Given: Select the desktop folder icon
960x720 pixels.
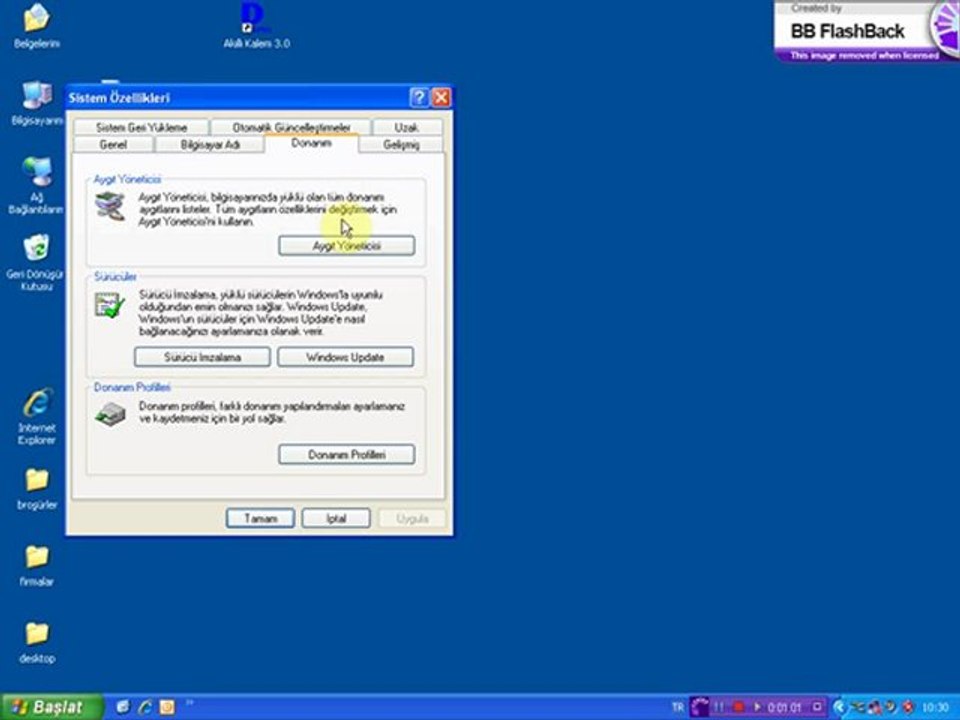Looking at the screenshot, I should pos(37,643).
